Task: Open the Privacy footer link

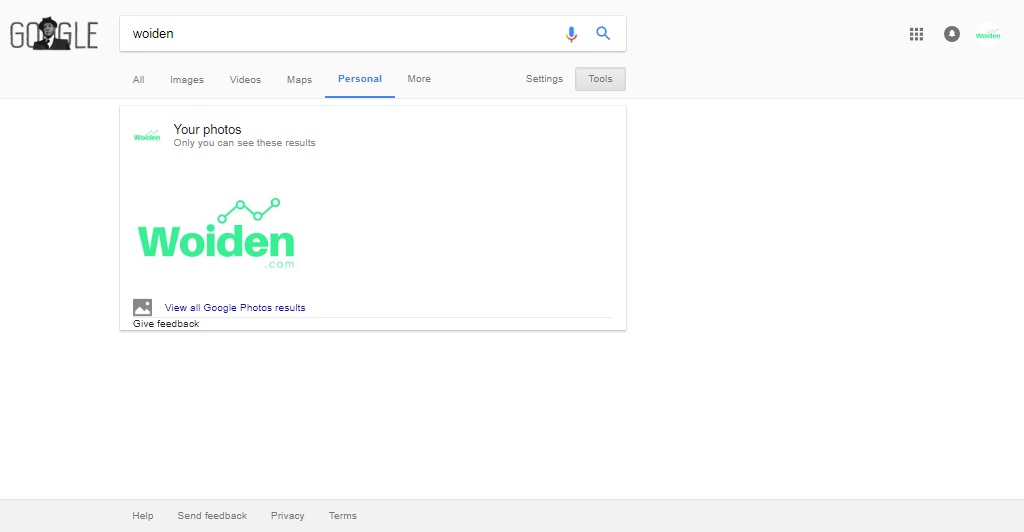Action: click(x=287, y=516)
